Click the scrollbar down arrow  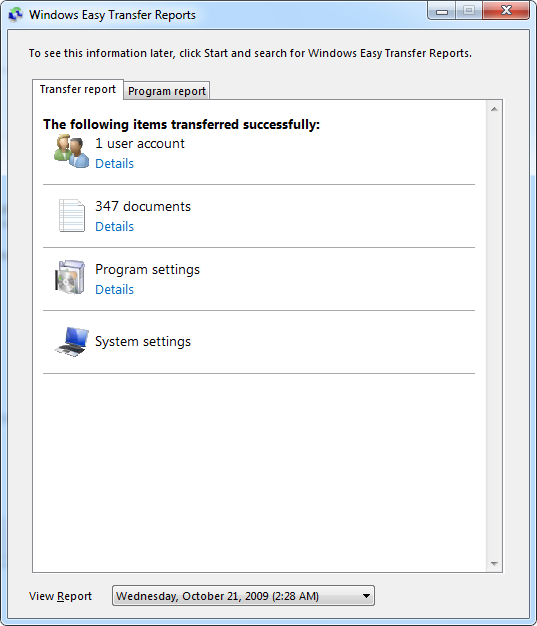point(494,563)
